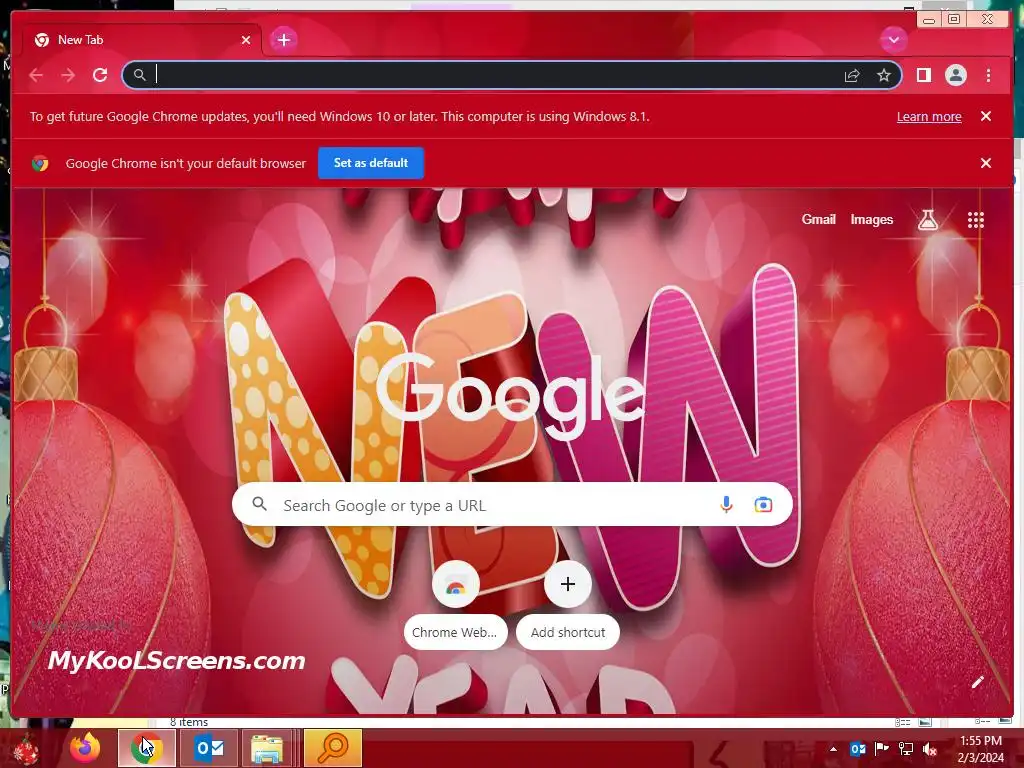This screenshot has width=1024, height=768.
Task: Close the New Tab tab
Action: (x=246, y=40)
